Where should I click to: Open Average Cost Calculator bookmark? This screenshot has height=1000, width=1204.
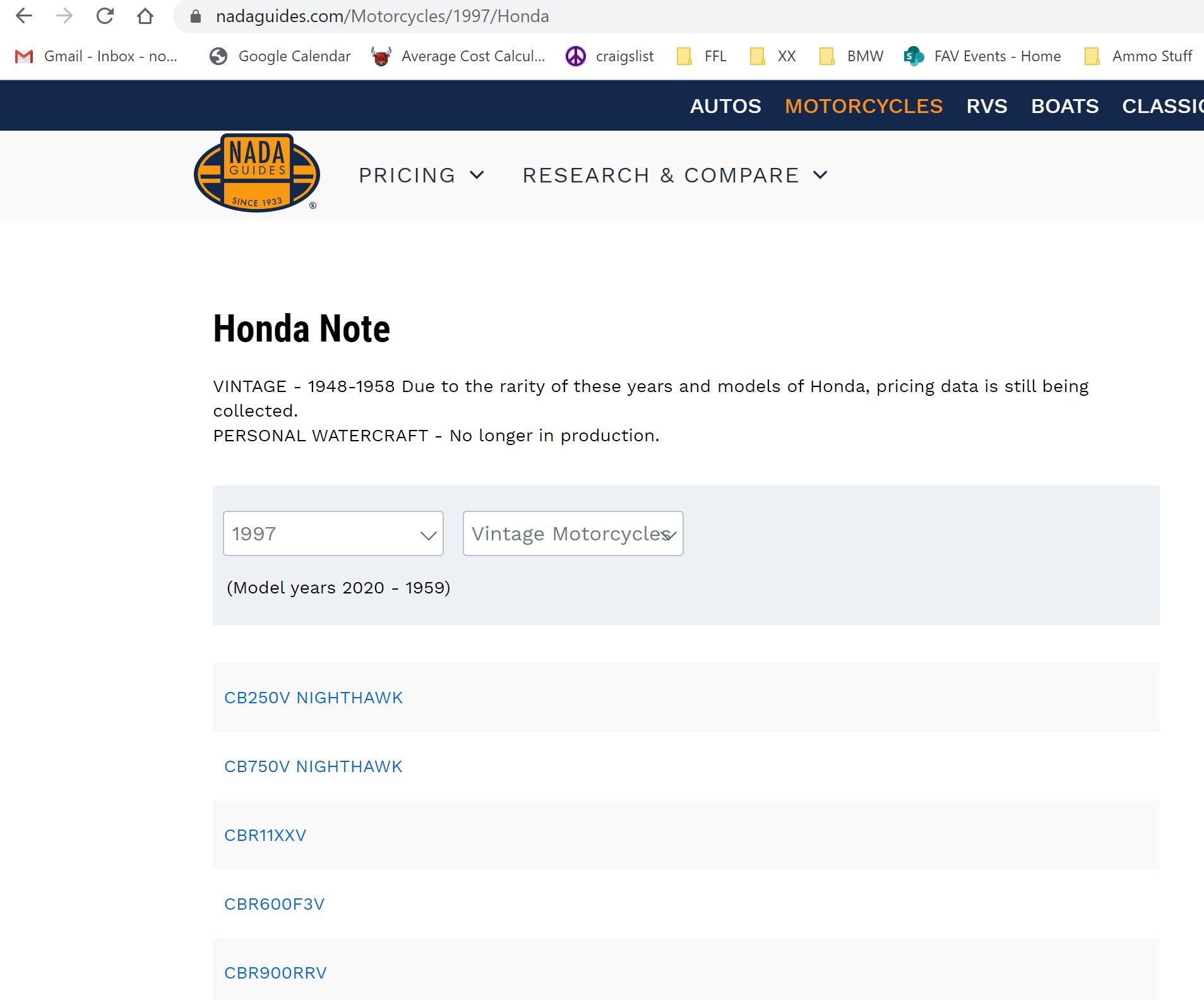coord(458,56)
